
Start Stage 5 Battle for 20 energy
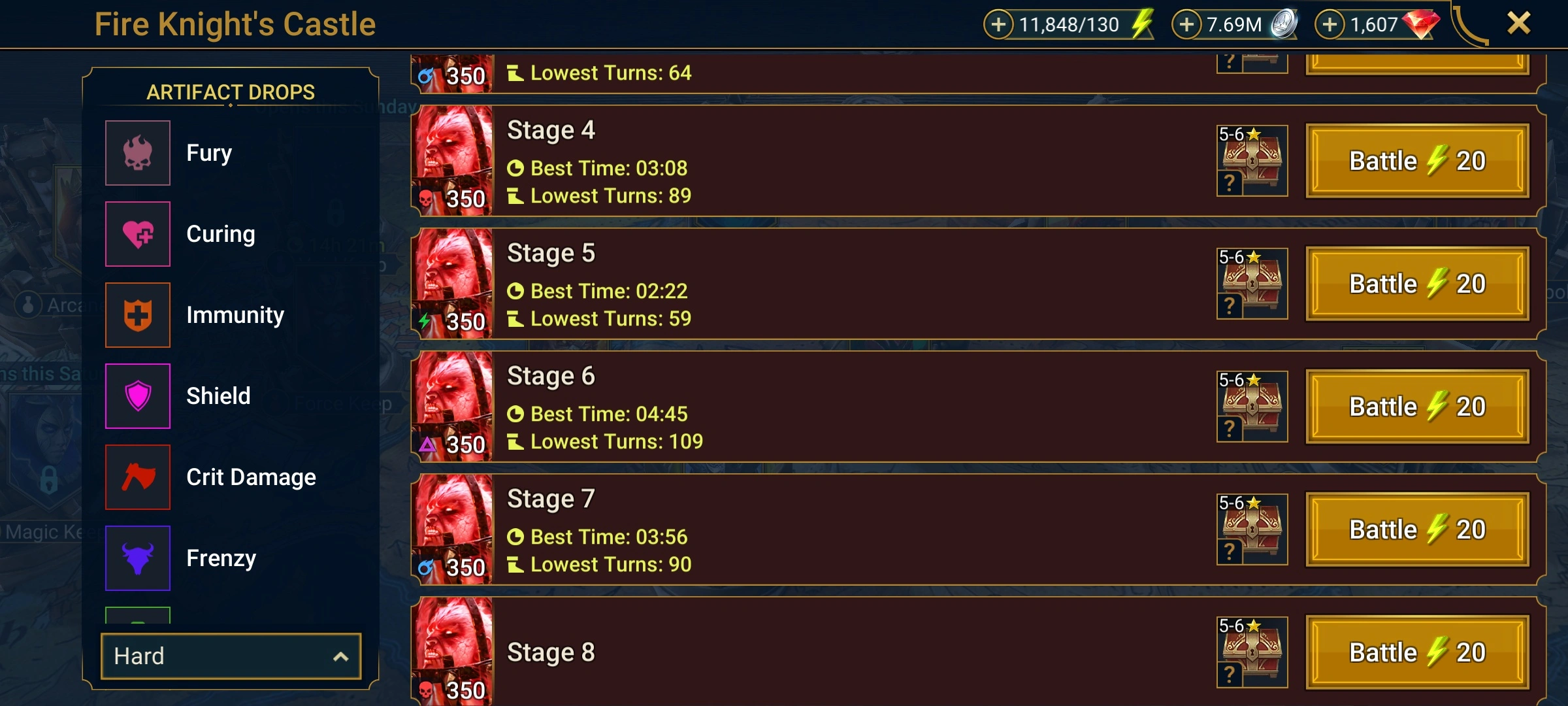click(x=1417, y=284)
